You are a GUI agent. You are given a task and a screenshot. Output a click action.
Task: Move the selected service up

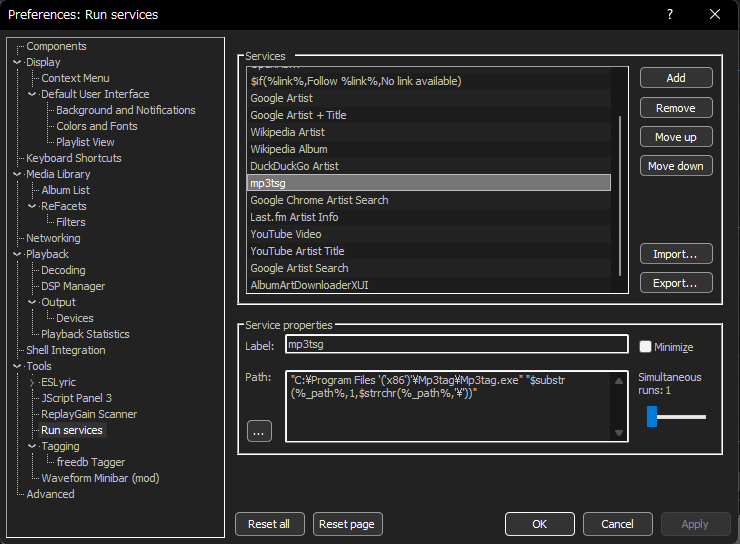coord(676,137)
